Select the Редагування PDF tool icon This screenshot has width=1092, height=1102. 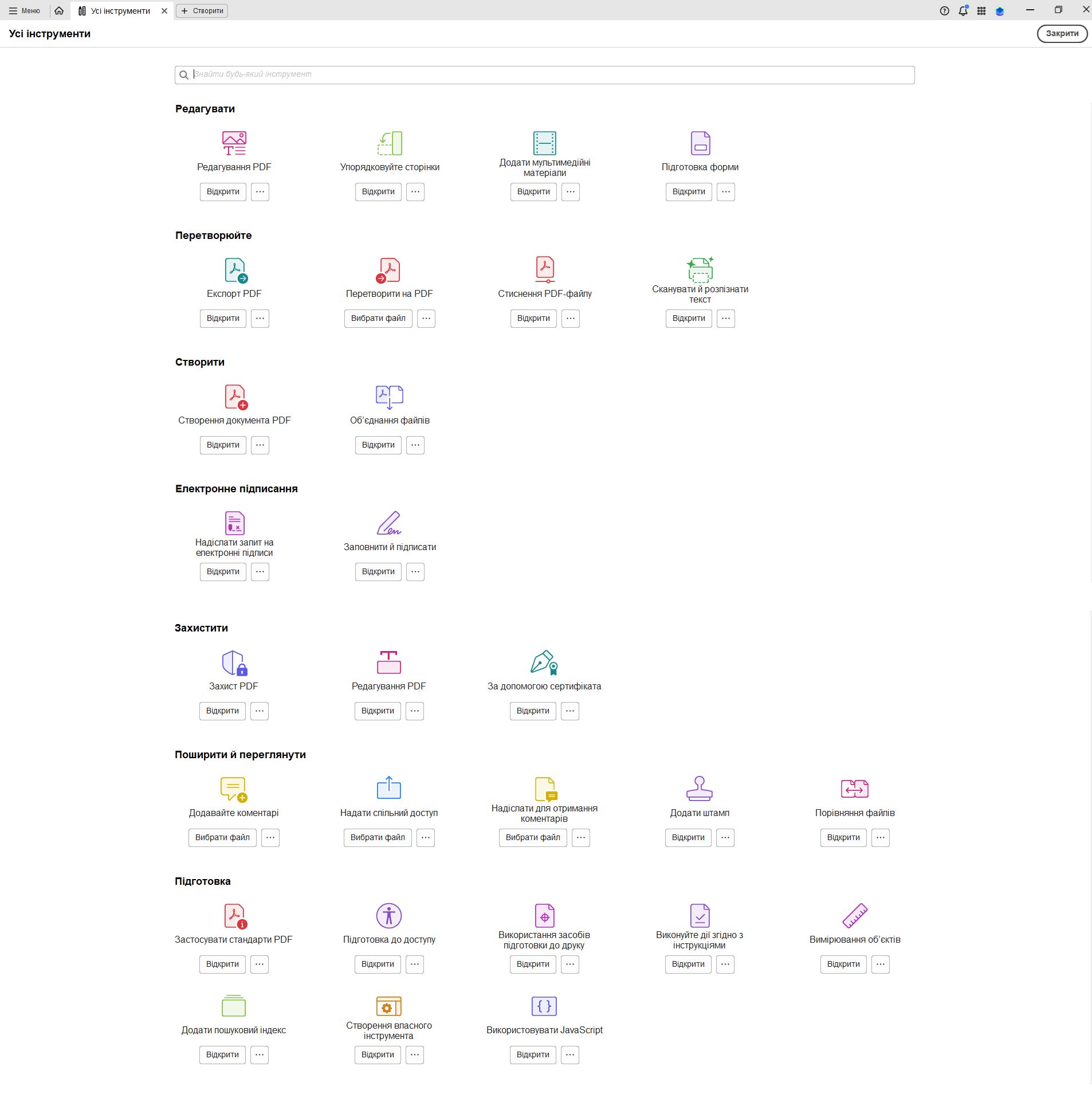tap(233, 143)
